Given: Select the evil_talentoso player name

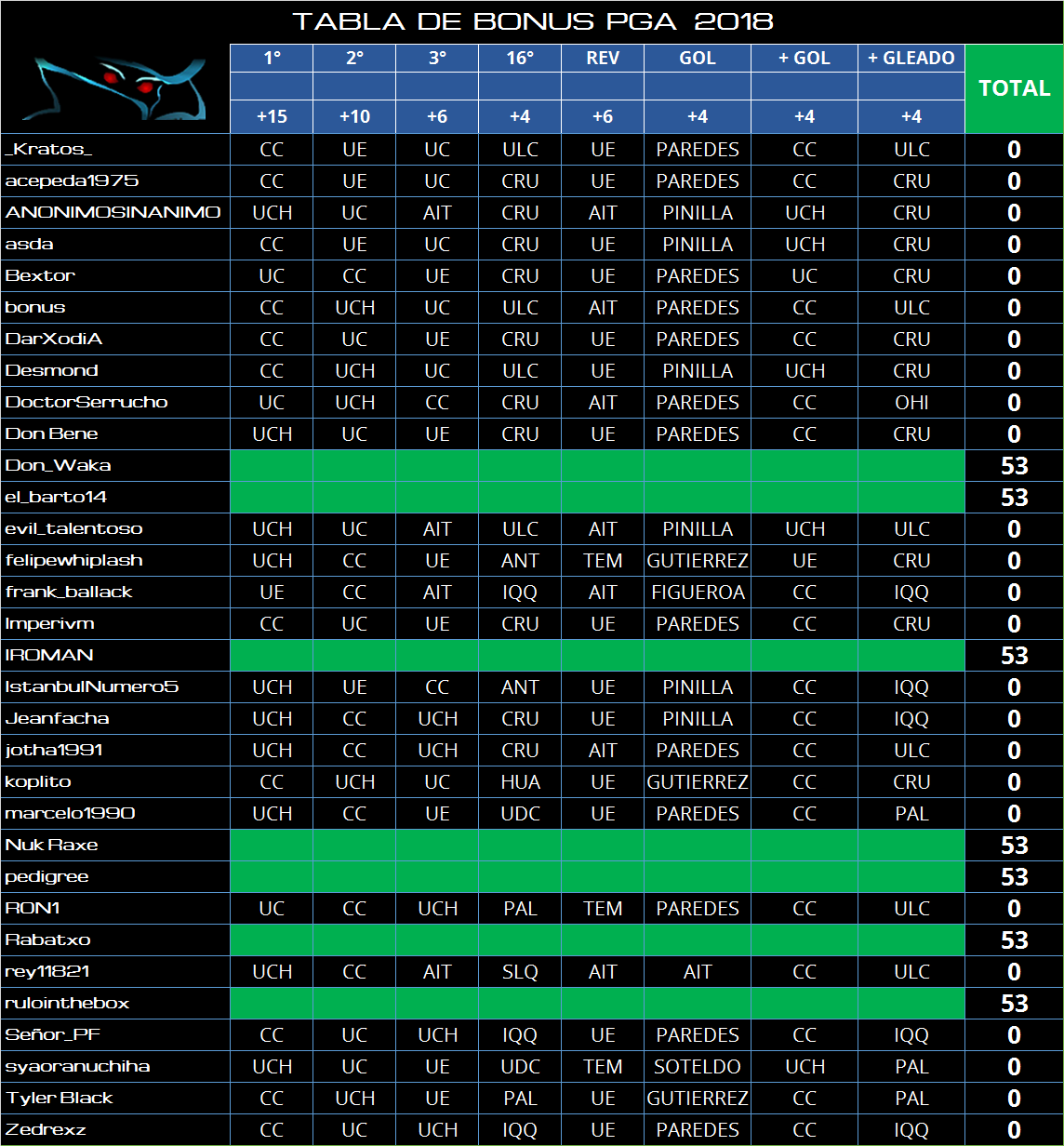Looking at the screenshot, I should coord(74,529).
